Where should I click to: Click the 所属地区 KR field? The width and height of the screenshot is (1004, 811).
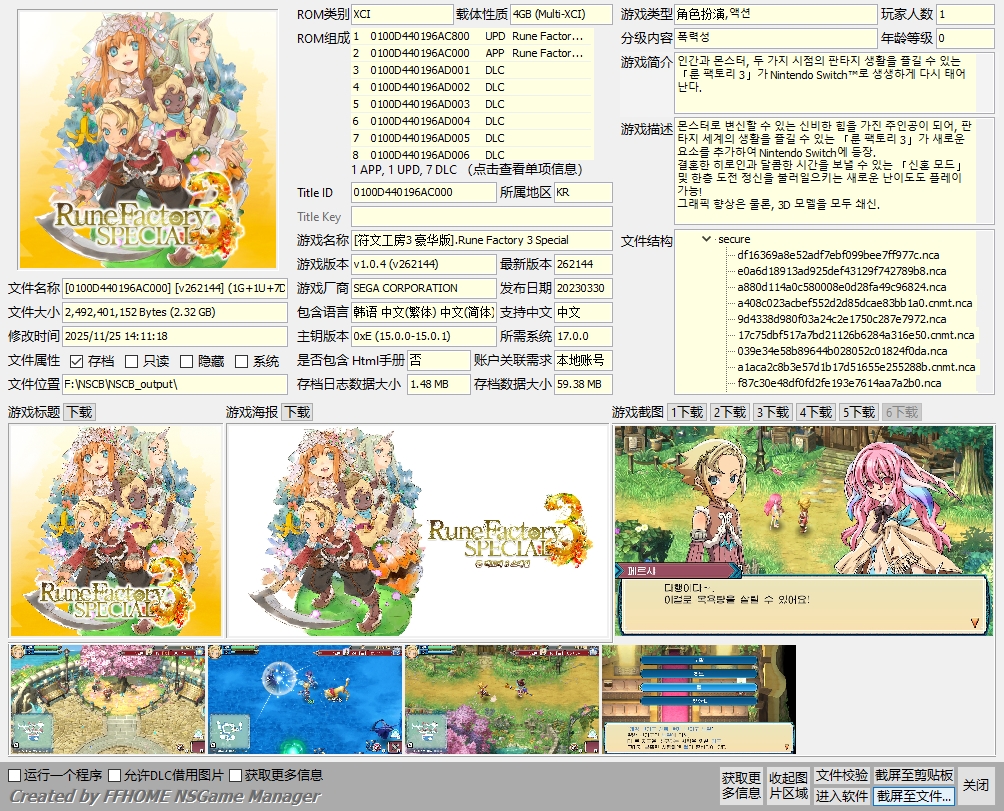tap(583, 192)
